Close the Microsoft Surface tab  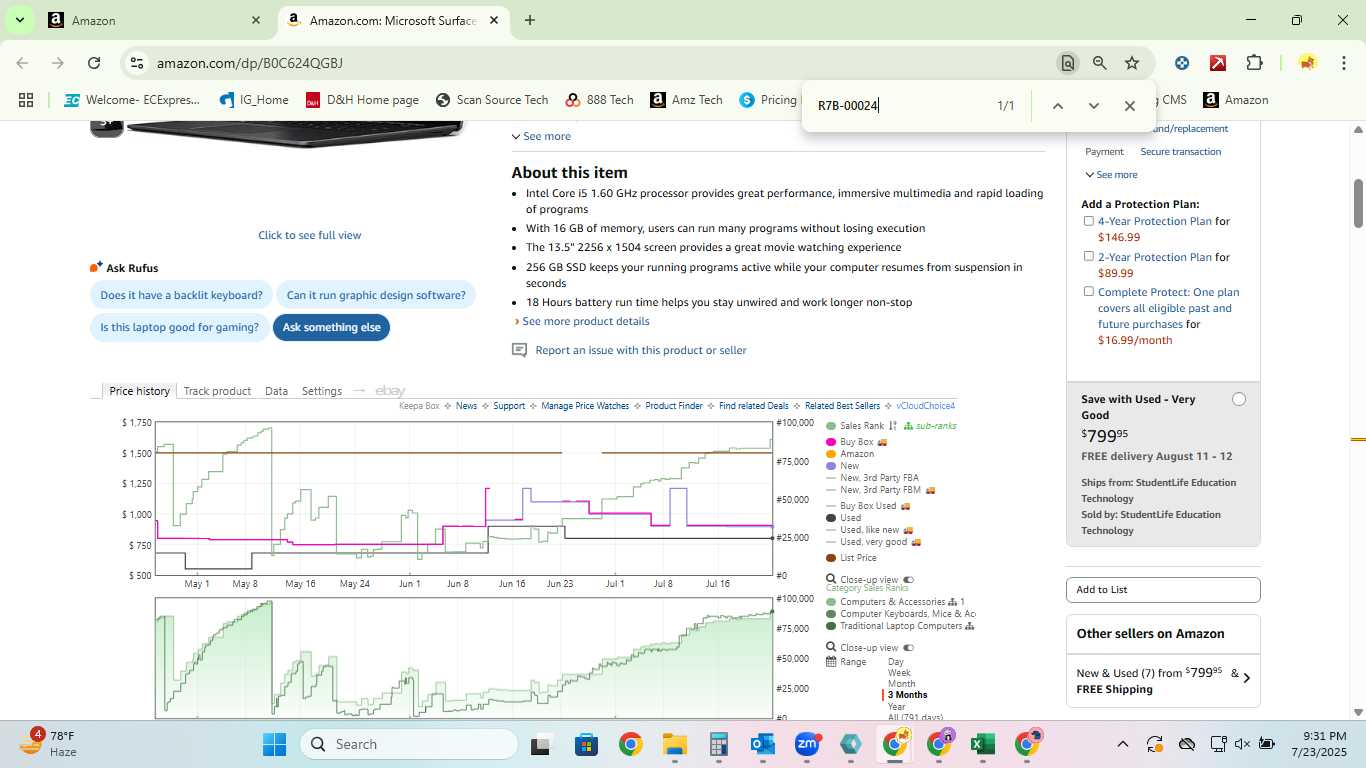point(494,20)
